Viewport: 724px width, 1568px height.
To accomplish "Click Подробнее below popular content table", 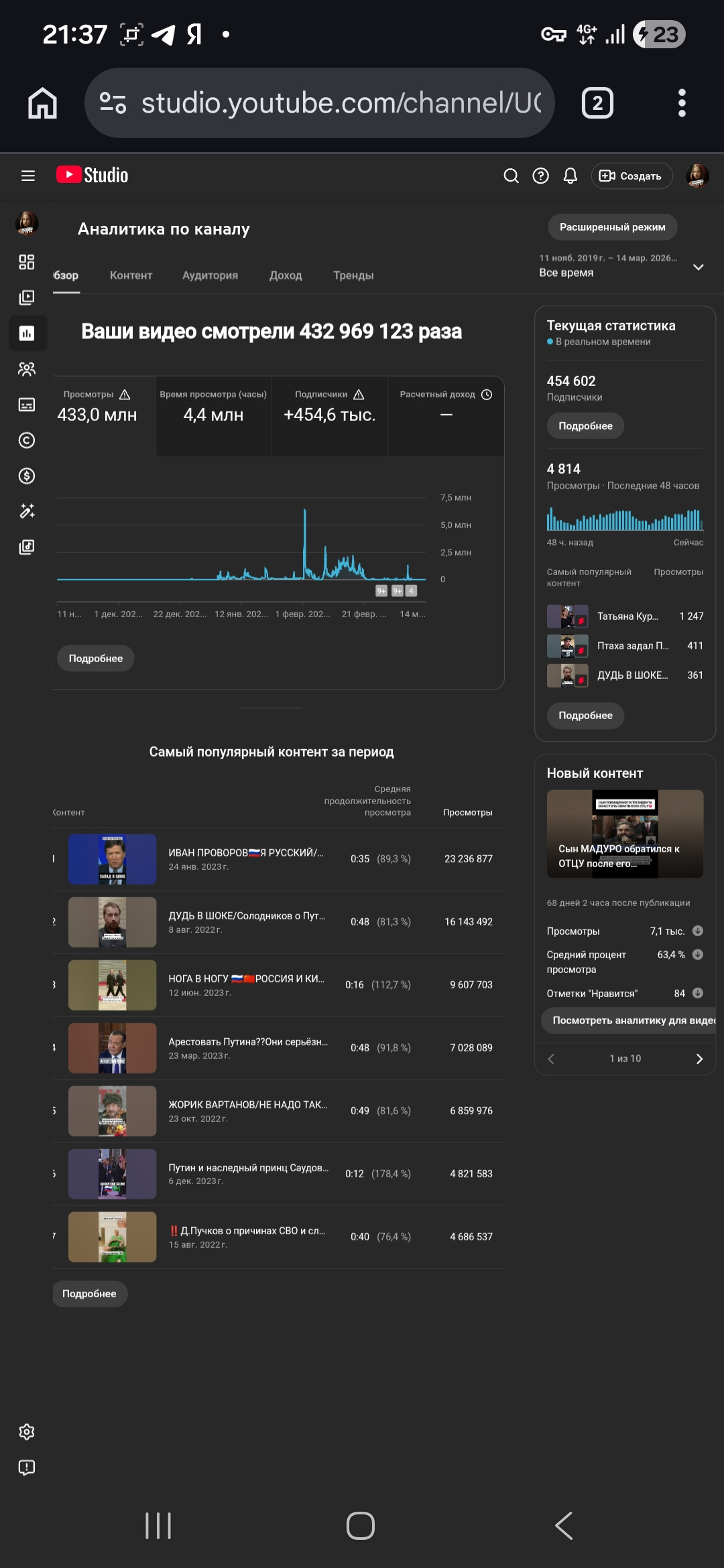I will (x=89, y=1294).
